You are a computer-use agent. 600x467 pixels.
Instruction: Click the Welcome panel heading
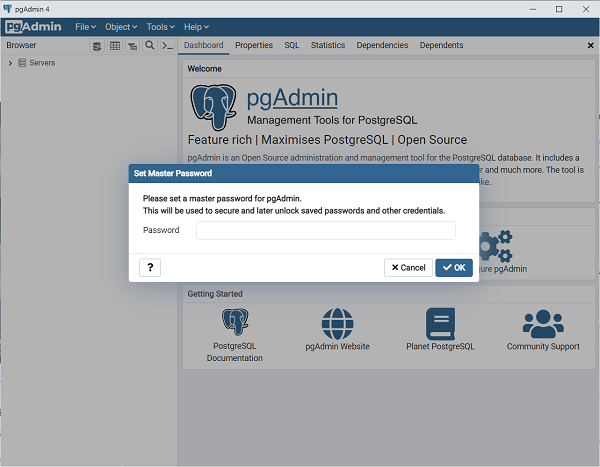click(204, 69)
